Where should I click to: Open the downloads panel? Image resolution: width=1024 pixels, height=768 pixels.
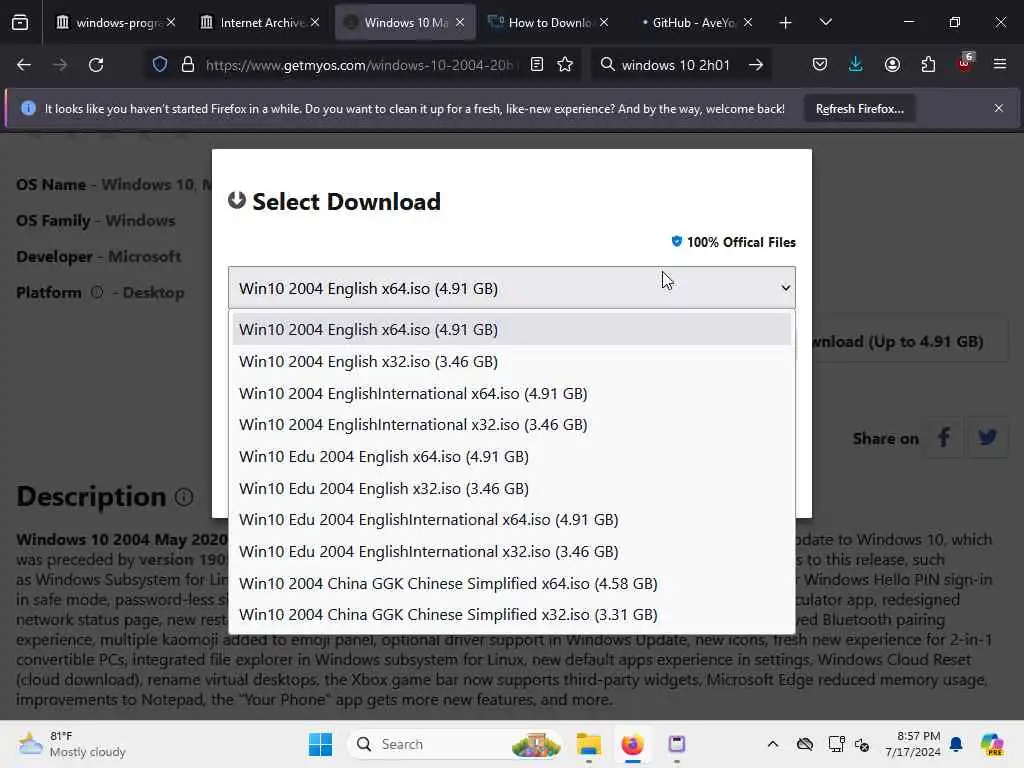pos(856,64)
